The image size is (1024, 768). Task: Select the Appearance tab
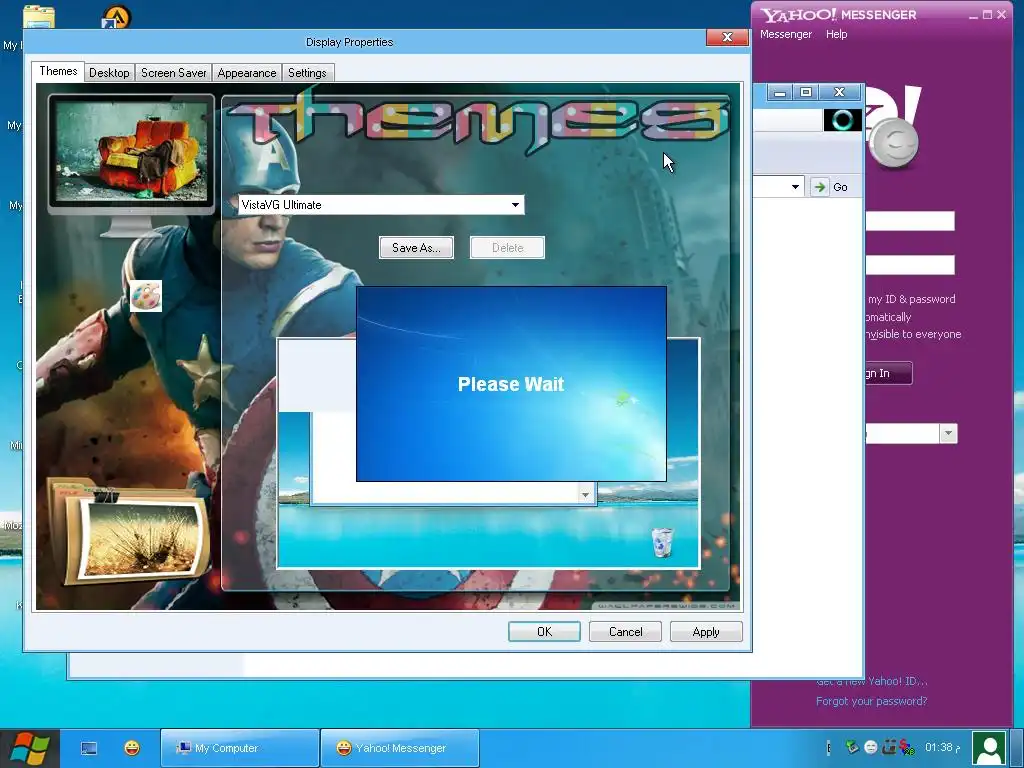click(247, 72)
